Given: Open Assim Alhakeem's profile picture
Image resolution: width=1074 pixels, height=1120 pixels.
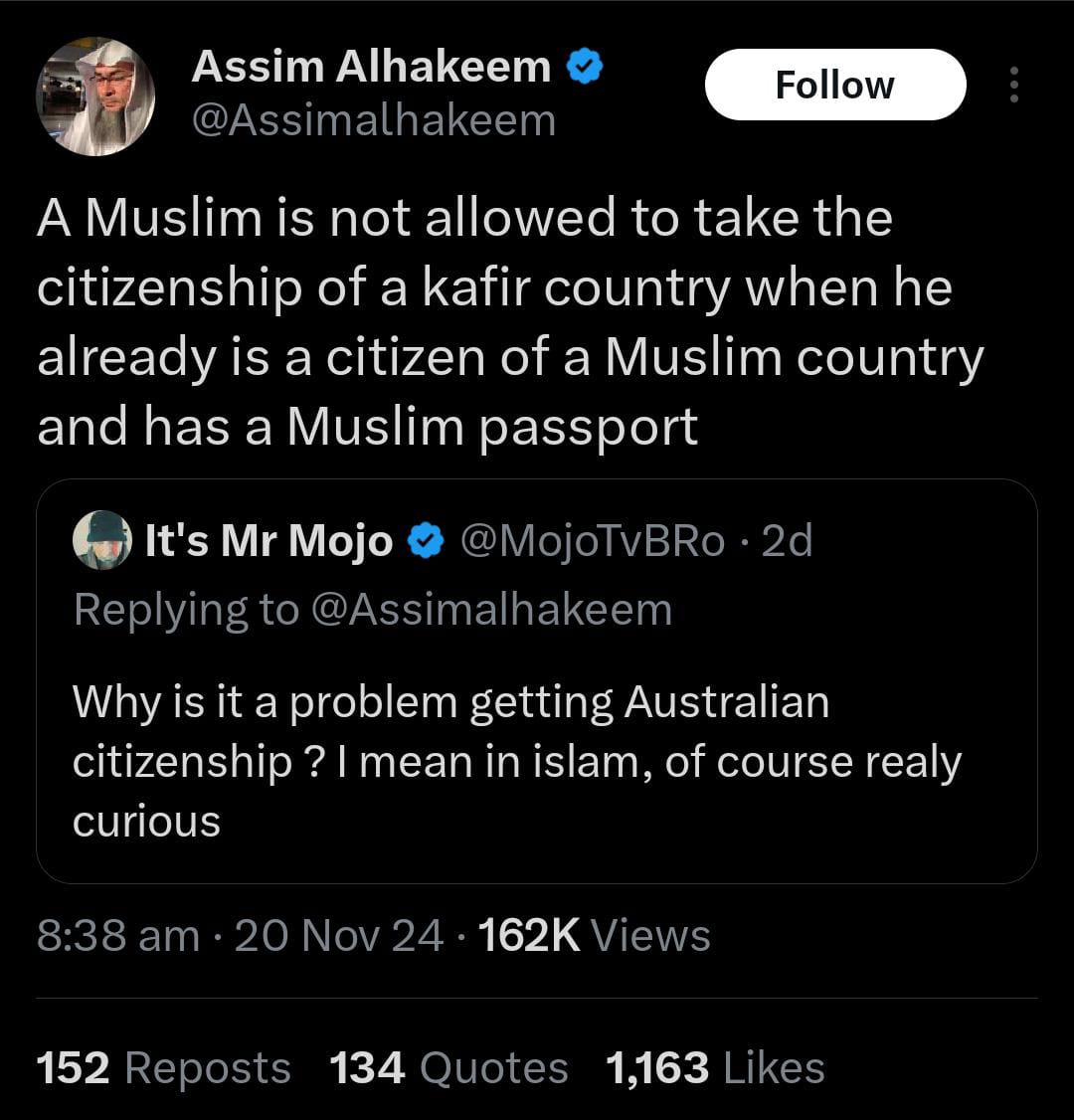Looking at the screenshot, I should (x=95, y=96).
